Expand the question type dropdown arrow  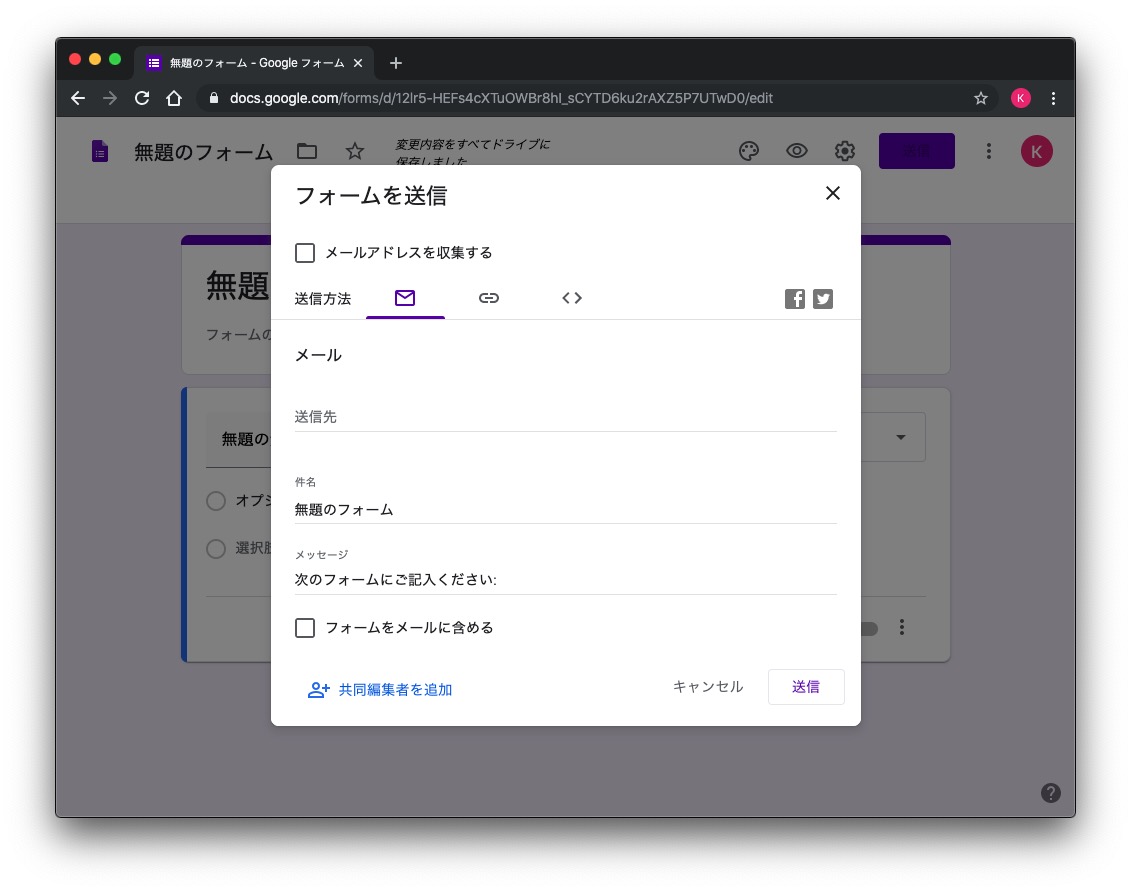coord(900,438)
